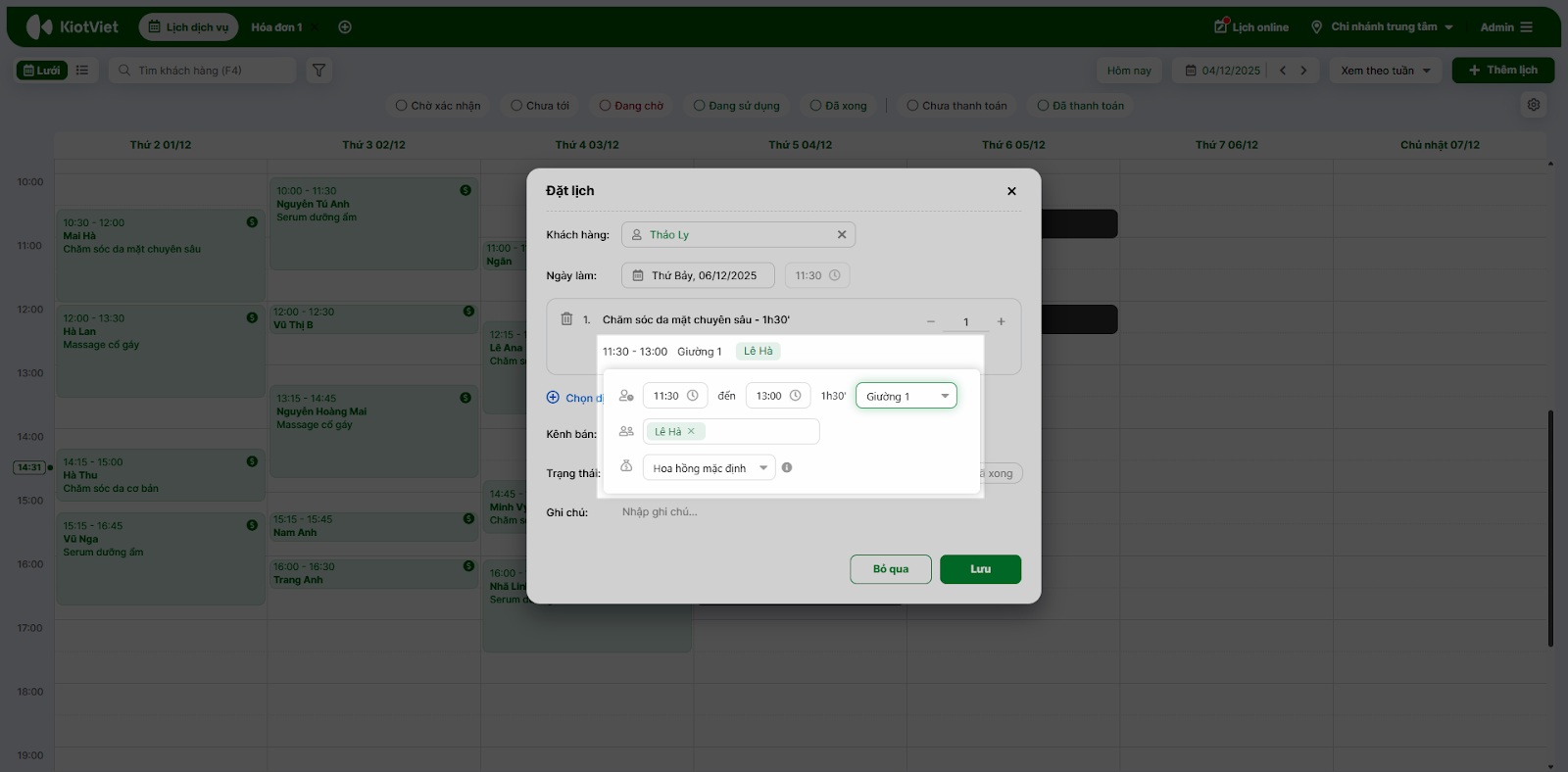Clear the Thảo Ly customer field
Viewport: 1568px width, 772px height.
(x=841, y=235)
